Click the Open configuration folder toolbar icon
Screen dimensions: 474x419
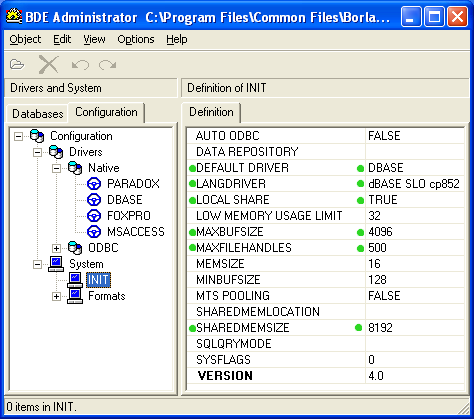pyautogui.click(x=17, y=64)
